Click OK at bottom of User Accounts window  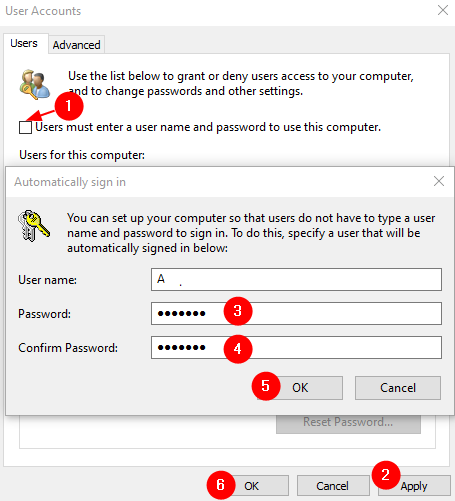coord(251,486)
